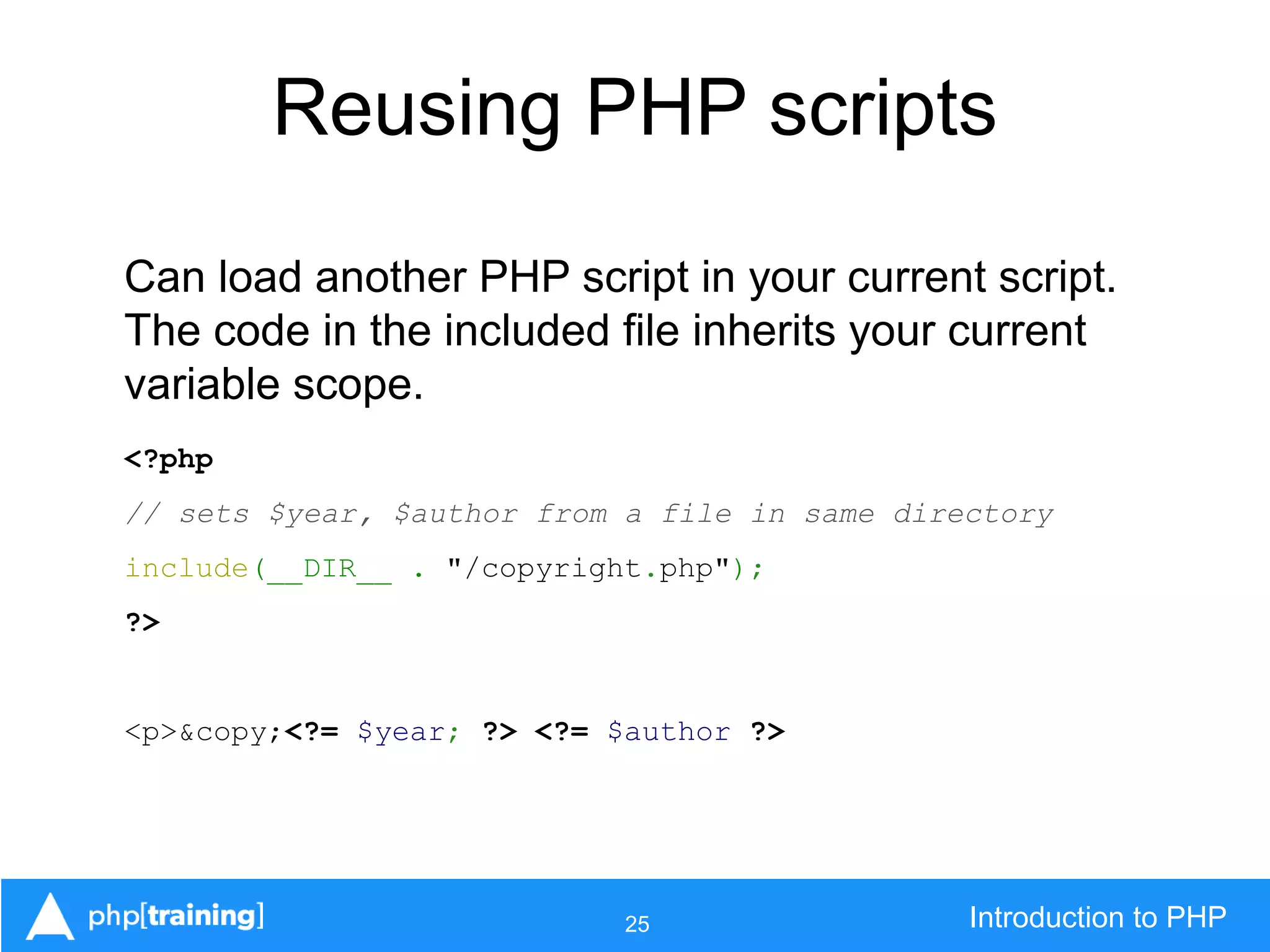Click the php[training] triangle logo icon

pos(50,916)
